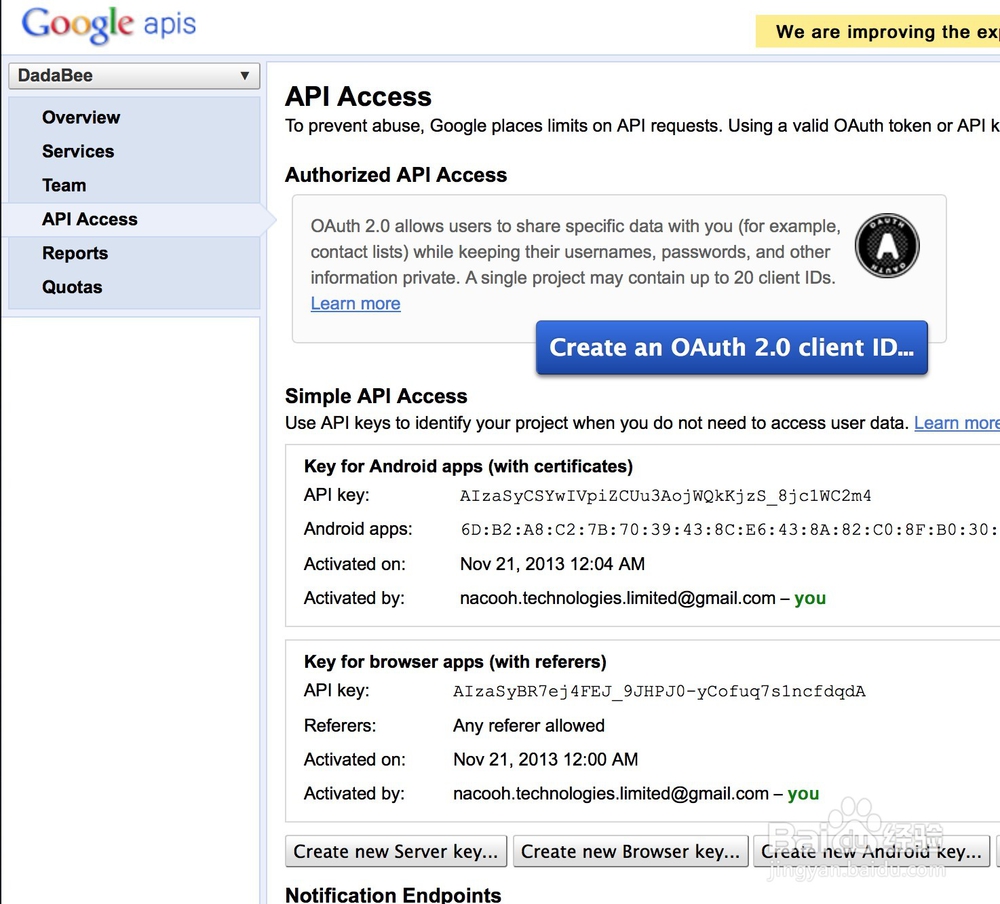
Task: Follow Learn more link under OAuth description
Action: coord(355,304)
